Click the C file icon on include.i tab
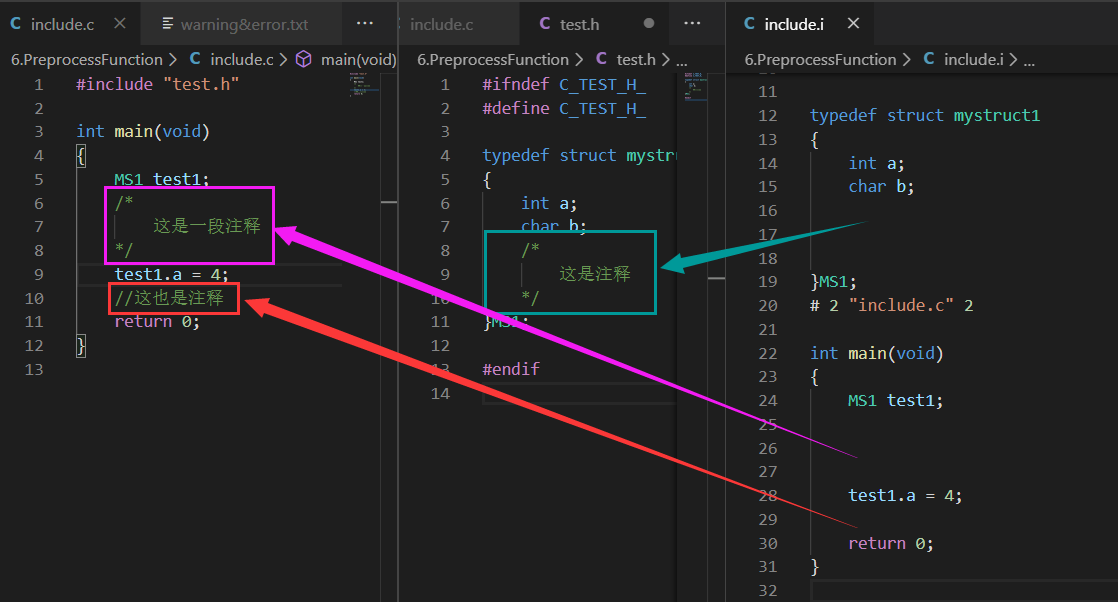The height and width of the screenshot is (602, 1118). tap(749, 24)
